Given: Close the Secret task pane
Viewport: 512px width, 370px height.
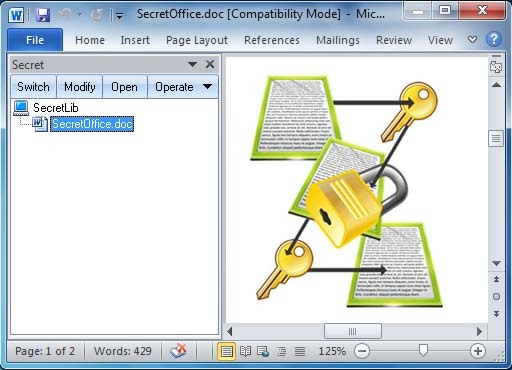Looking at the screenshot, I should 210,64.
